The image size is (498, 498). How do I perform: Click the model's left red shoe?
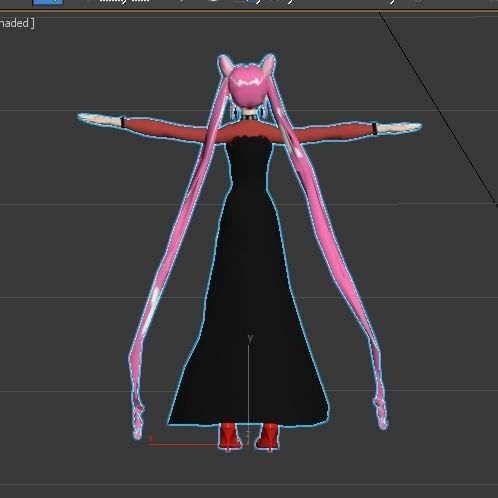(x=229, y=436)
